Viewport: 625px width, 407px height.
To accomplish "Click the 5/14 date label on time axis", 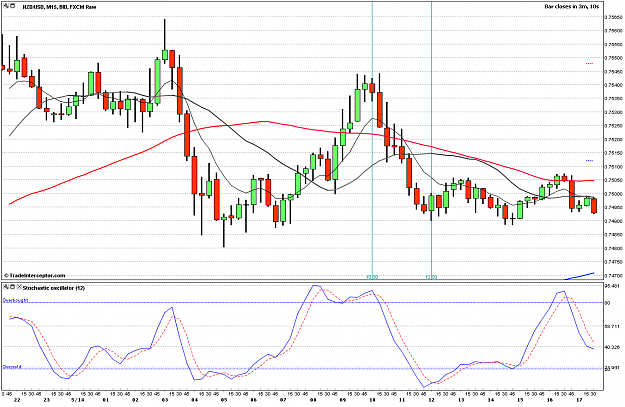I will click(x=77, y=399).
